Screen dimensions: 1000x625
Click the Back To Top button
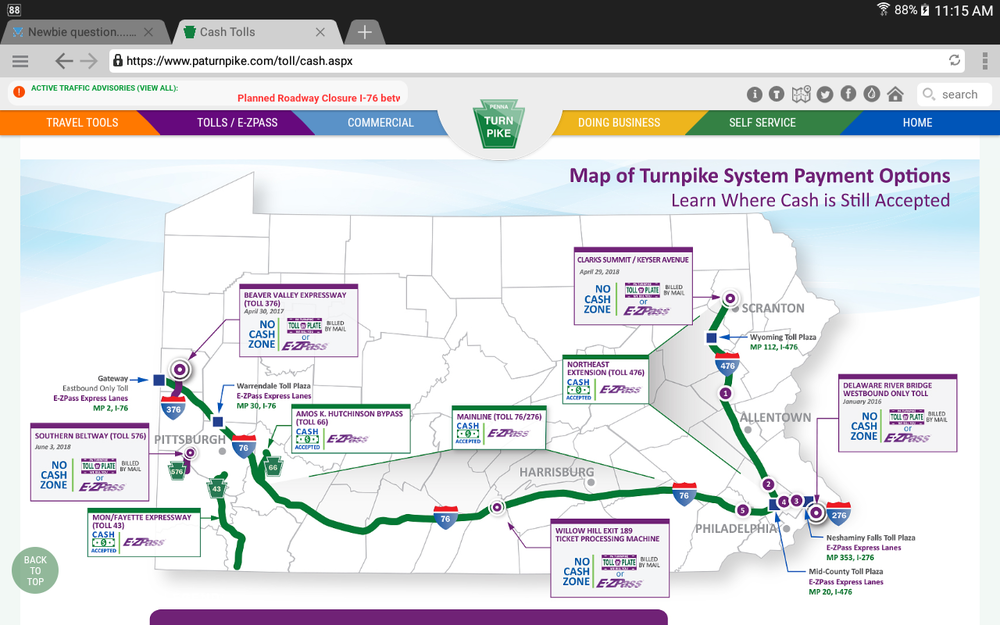point(35,570)
